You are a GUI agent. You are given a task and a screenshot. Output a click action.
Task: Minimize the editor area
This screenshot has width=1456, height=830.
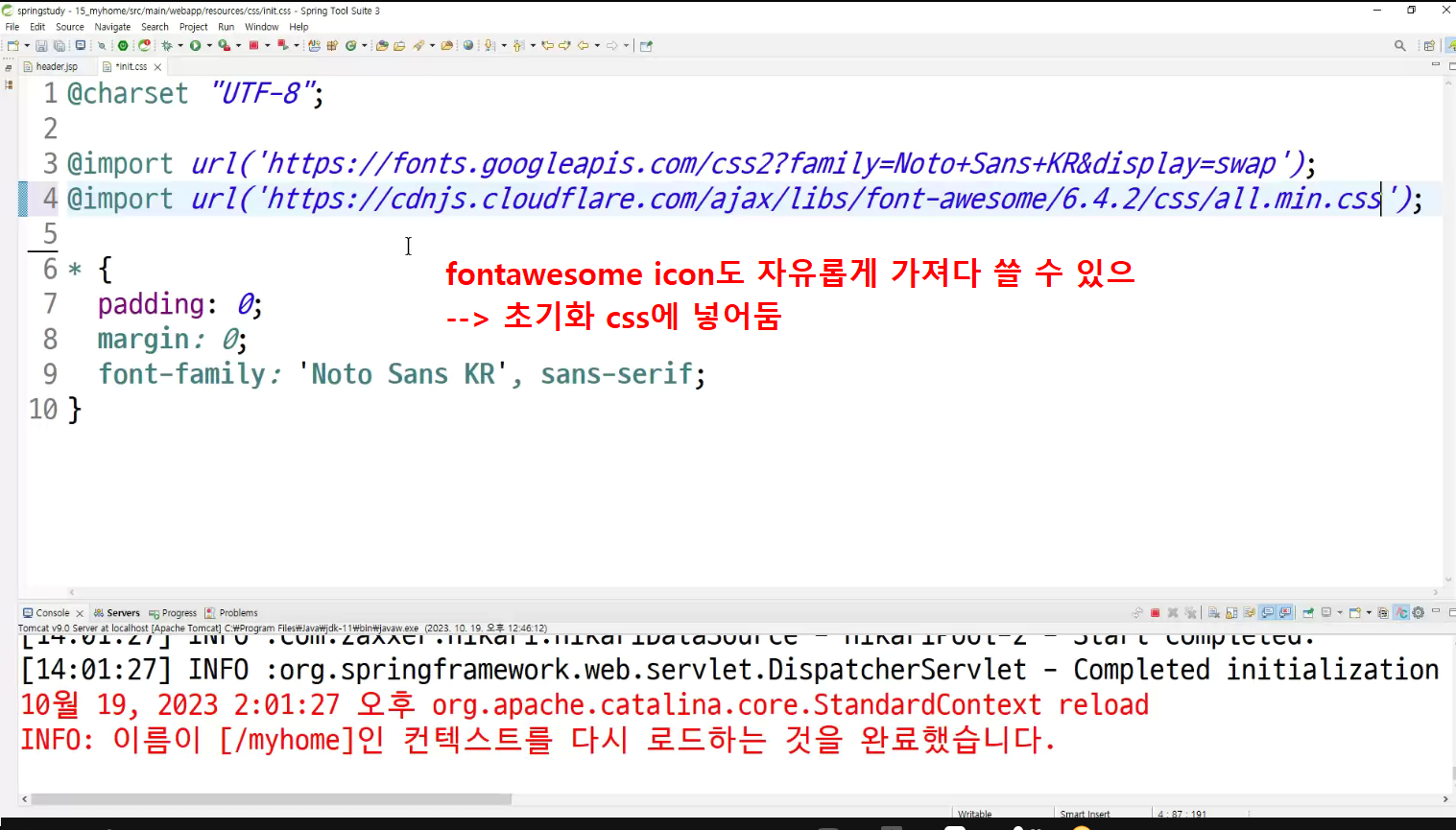click(1436, 64)
